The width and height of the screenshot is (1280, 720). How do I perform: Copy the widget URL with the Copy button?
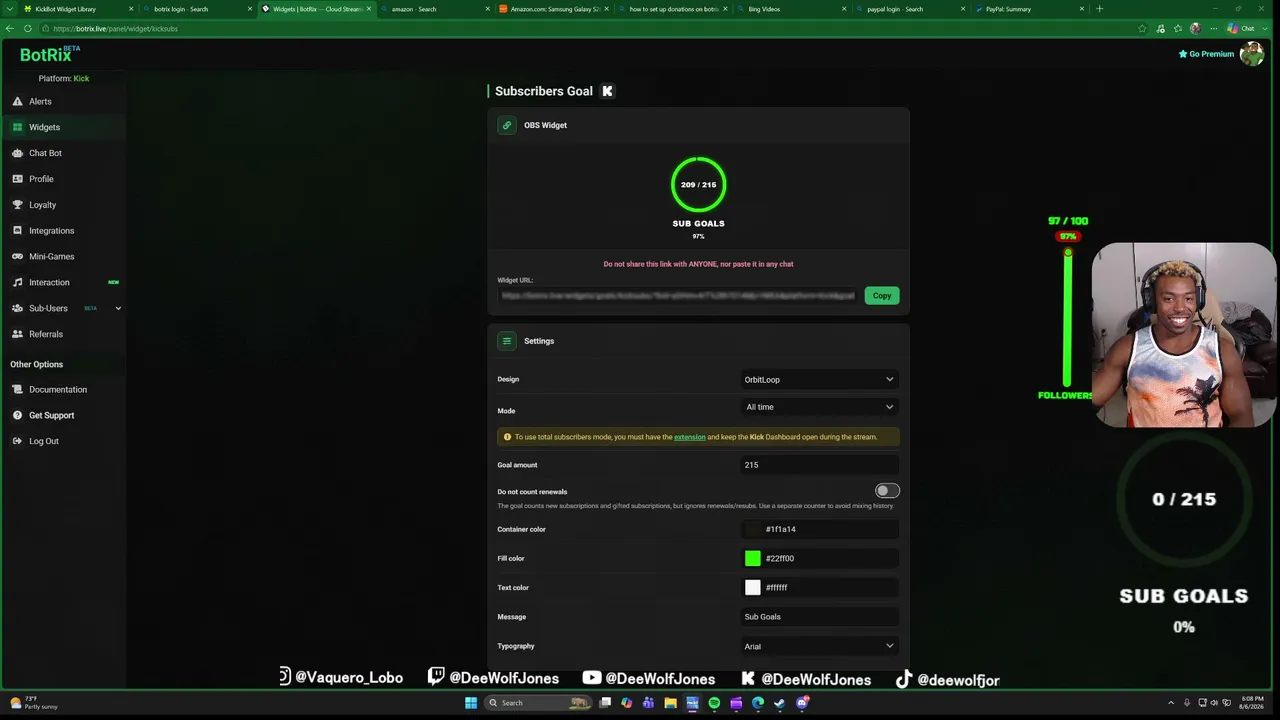tap(882, 296)
